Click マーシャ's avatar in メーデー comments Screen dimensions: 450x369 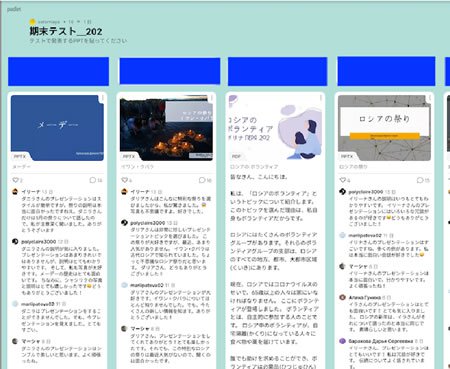pos(15,341)
